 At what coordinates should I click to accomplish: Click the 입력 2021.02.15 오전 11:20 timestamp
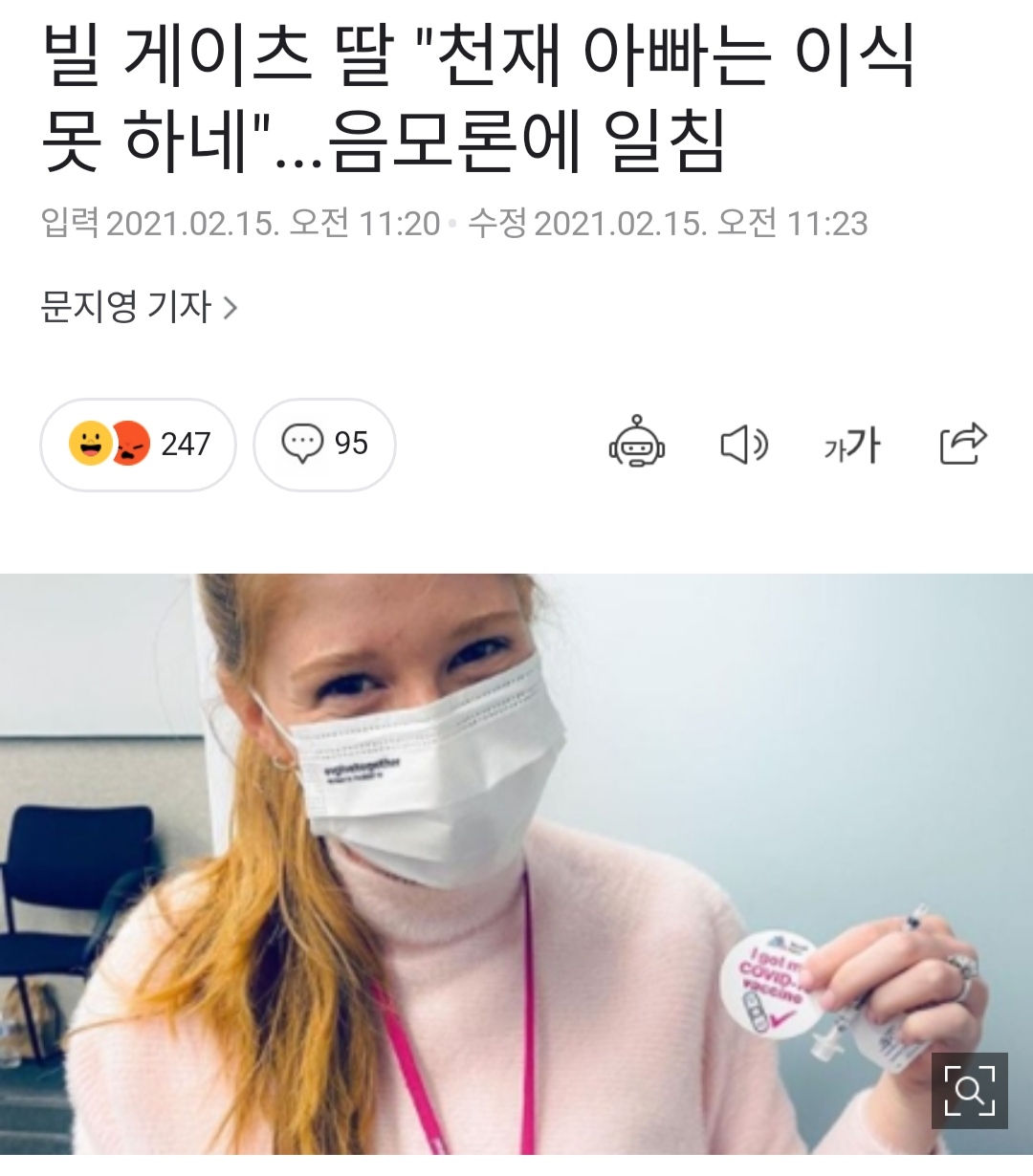tap(240, 224)
